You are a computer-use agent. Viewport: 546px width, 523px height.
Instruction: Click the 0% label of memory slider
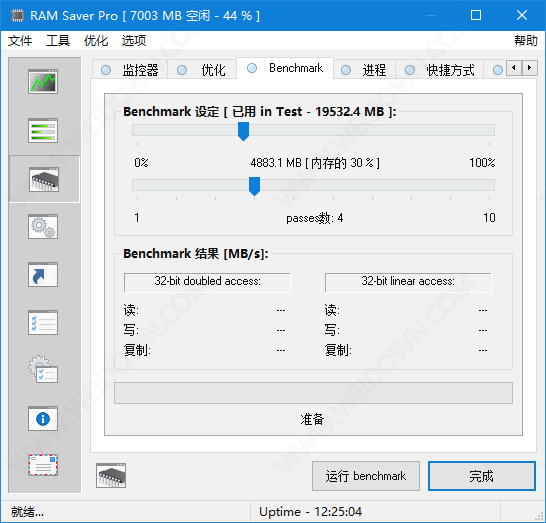(141, 163)
